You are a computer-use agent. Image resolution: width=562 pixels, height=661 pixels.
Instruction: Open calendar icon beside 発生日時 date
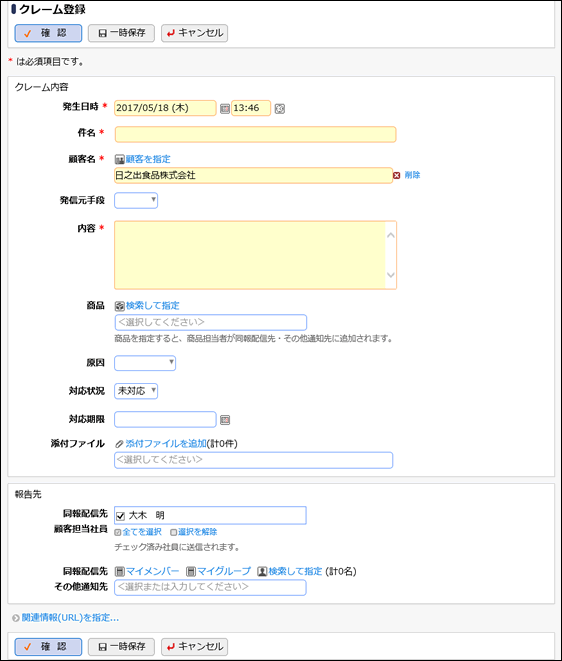point(225,109)
